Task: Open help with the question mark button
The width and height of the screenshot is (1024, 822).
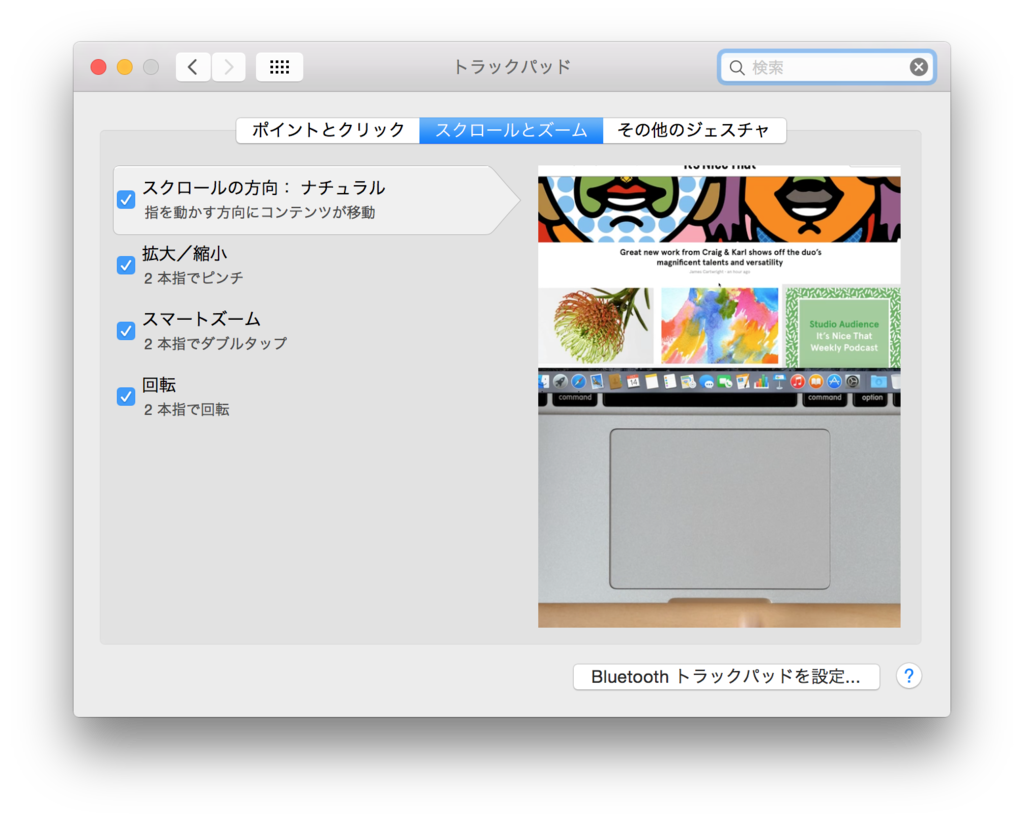Action: coord(908,676)
